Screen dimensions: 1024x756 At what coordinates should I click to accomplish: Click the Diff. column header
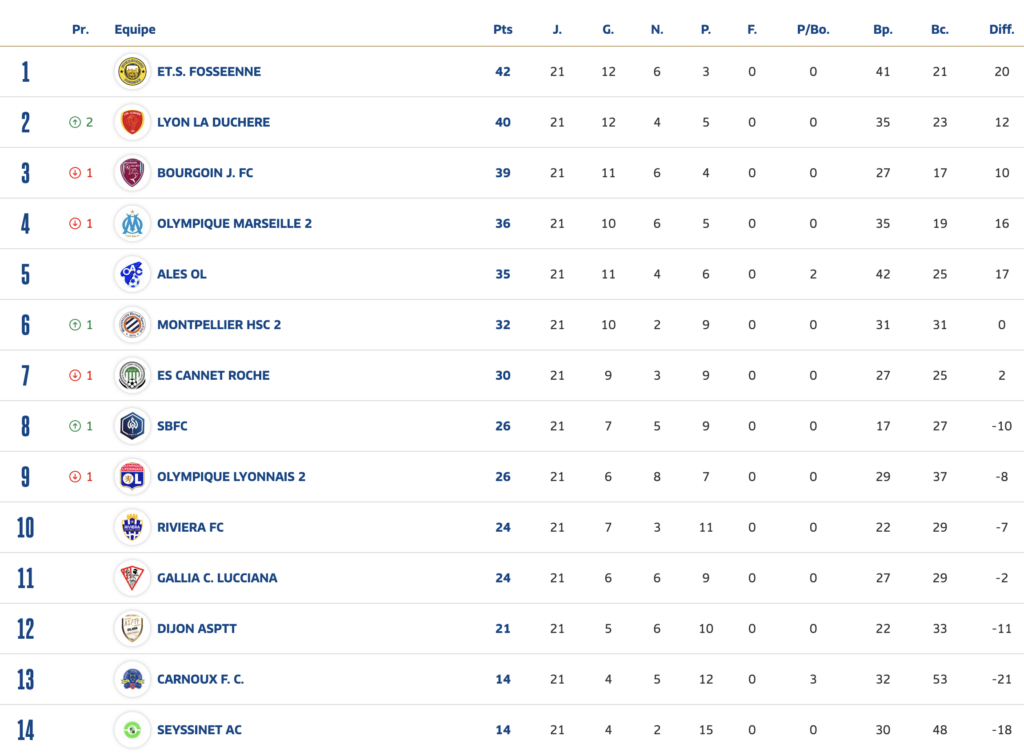(x=1001, y=30)
